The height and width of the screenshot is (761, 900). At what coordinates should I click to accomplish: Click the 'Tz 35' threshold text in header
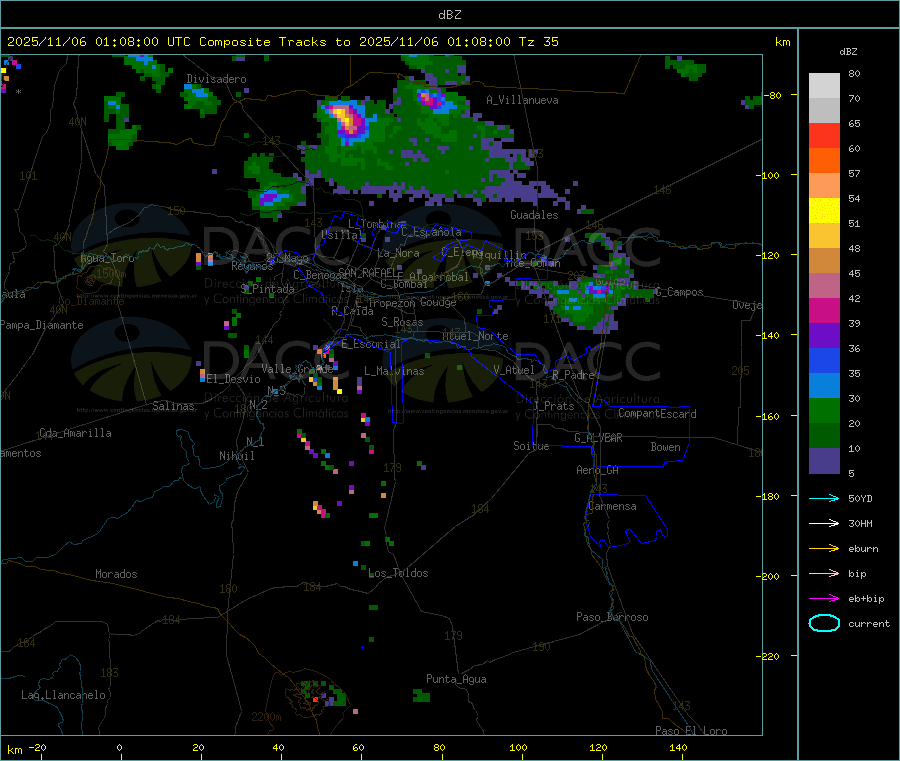pos(538,42)
